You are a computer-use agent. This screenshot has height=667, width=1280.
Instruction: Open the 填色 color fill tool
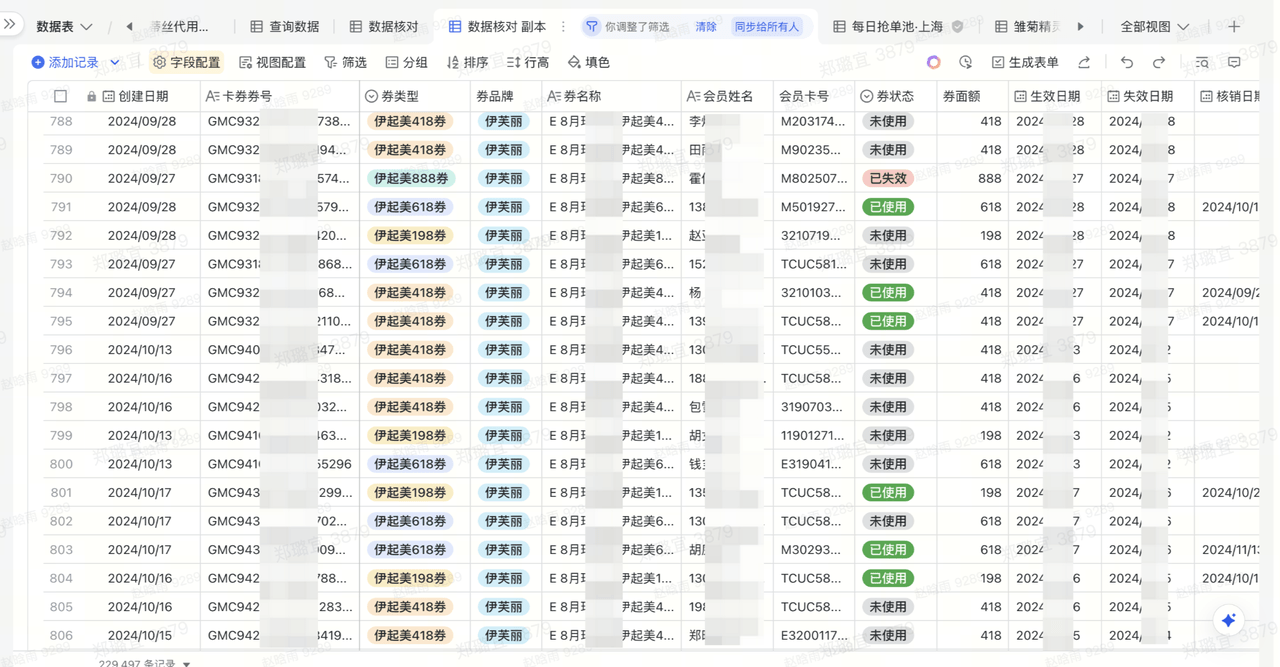(x=589, y=62)
